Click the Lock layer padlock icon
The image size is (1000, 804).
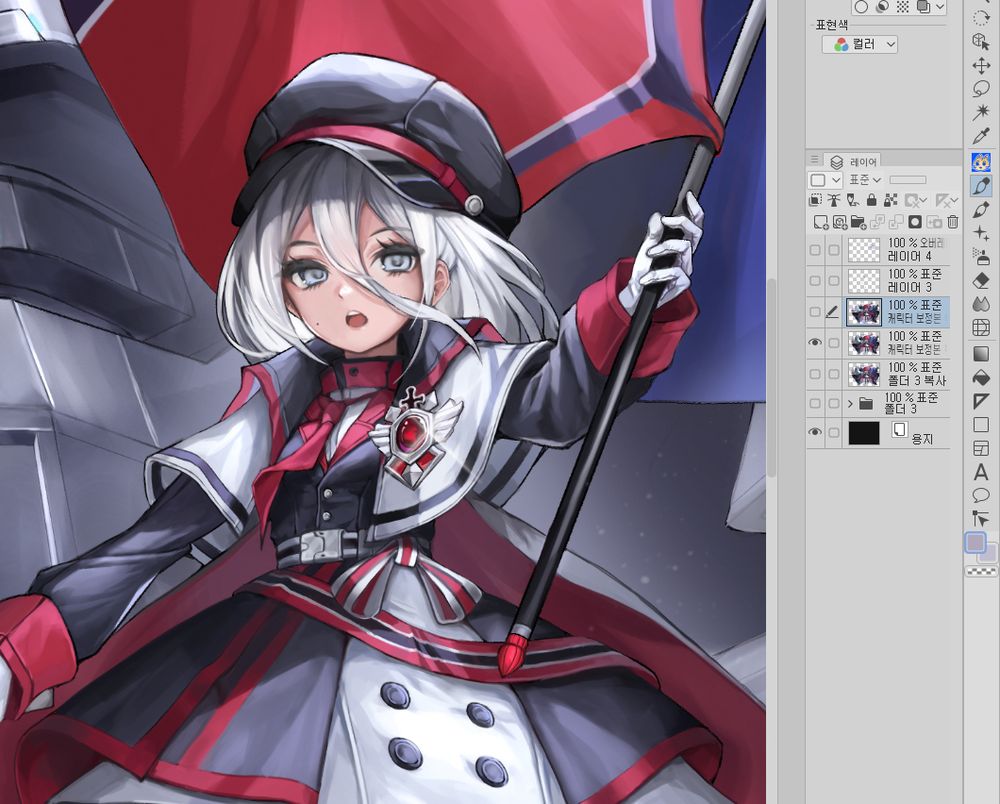(872, 200)
